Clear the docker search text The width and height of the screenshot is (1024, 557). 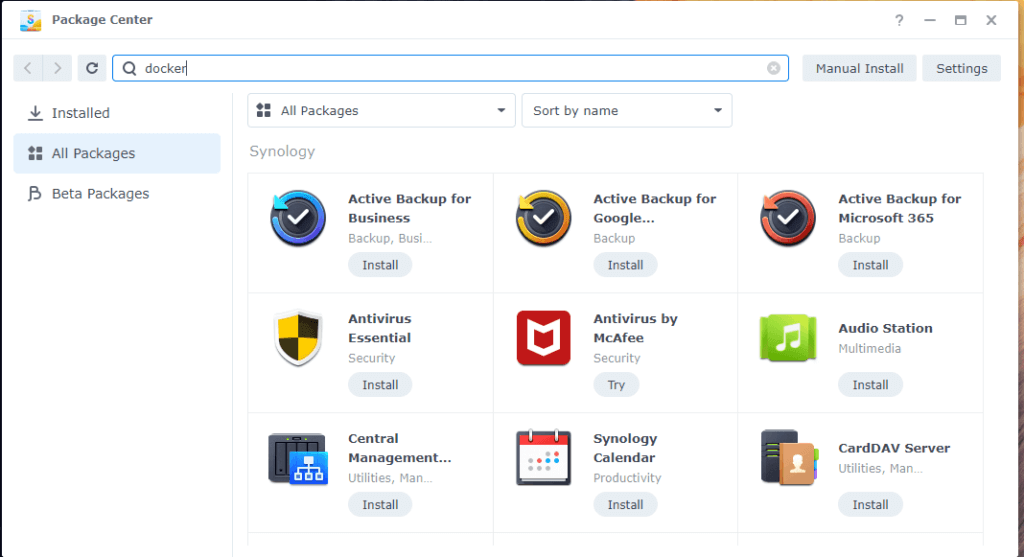(773, 68)
